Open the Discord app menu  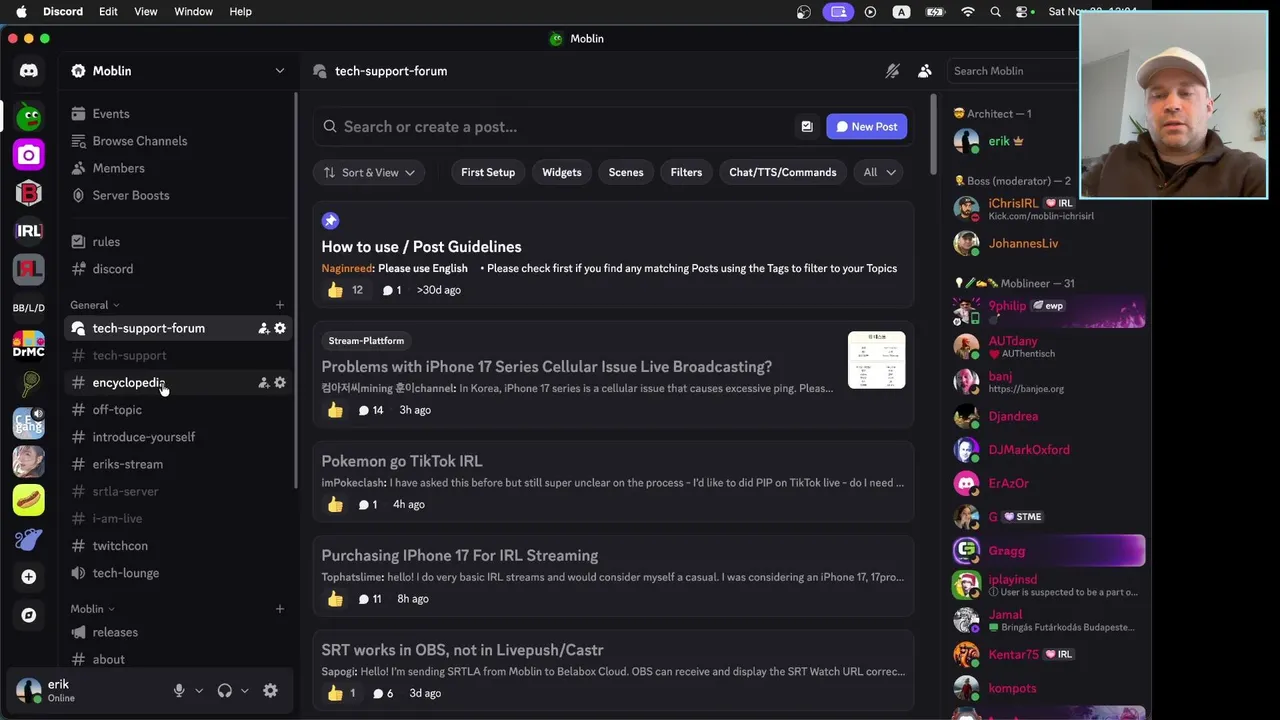[63, 12]
